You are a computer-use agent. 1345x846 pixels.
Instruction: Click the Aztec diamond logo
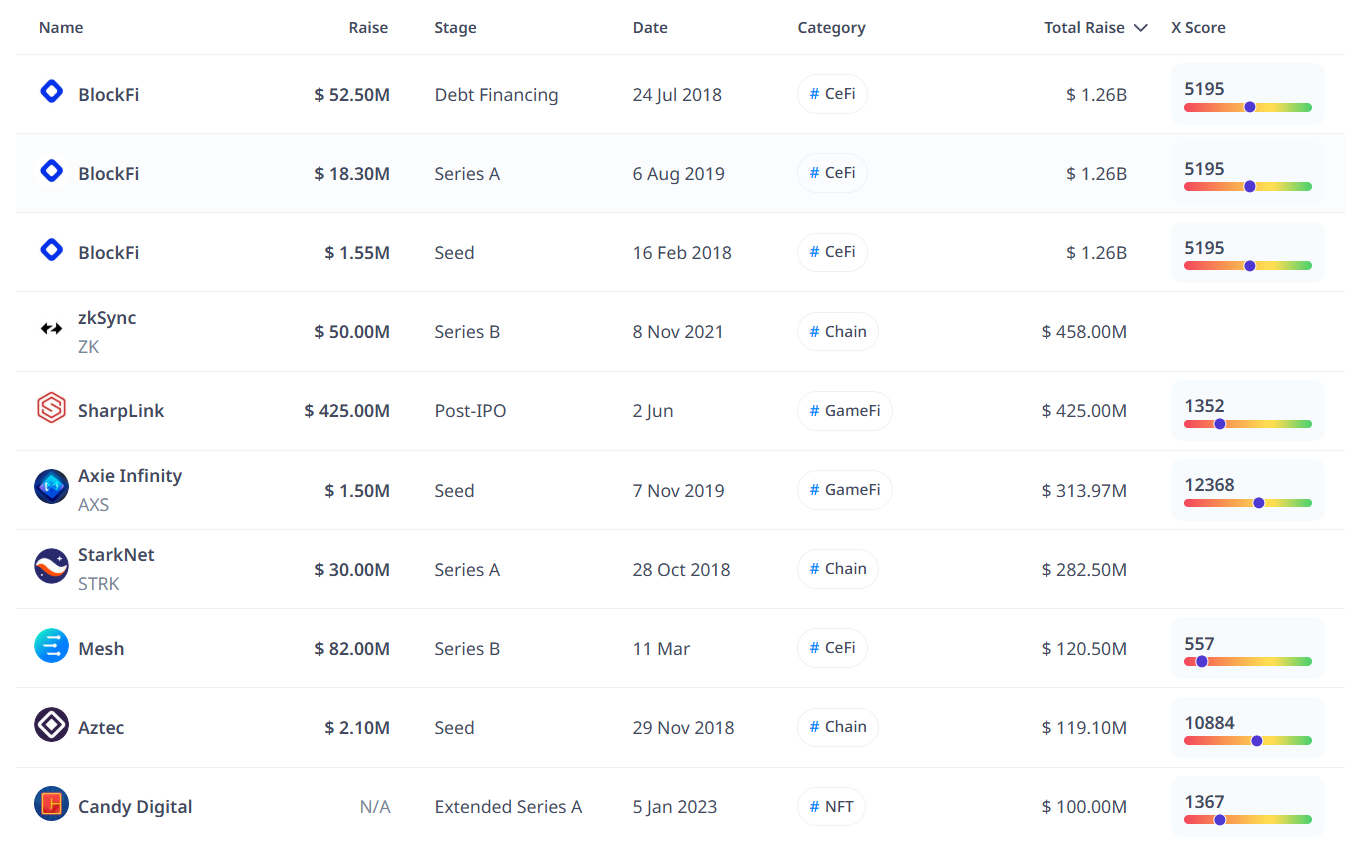tap(51, 725)
